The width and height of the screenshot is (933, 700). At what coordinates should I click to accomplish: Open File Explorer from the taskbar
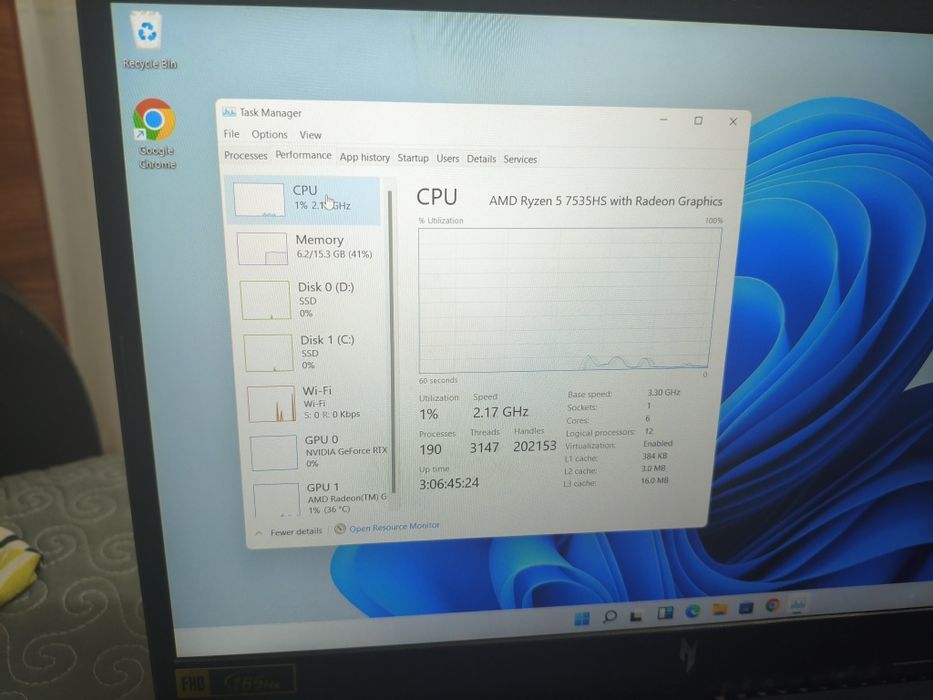pos(719,610)
